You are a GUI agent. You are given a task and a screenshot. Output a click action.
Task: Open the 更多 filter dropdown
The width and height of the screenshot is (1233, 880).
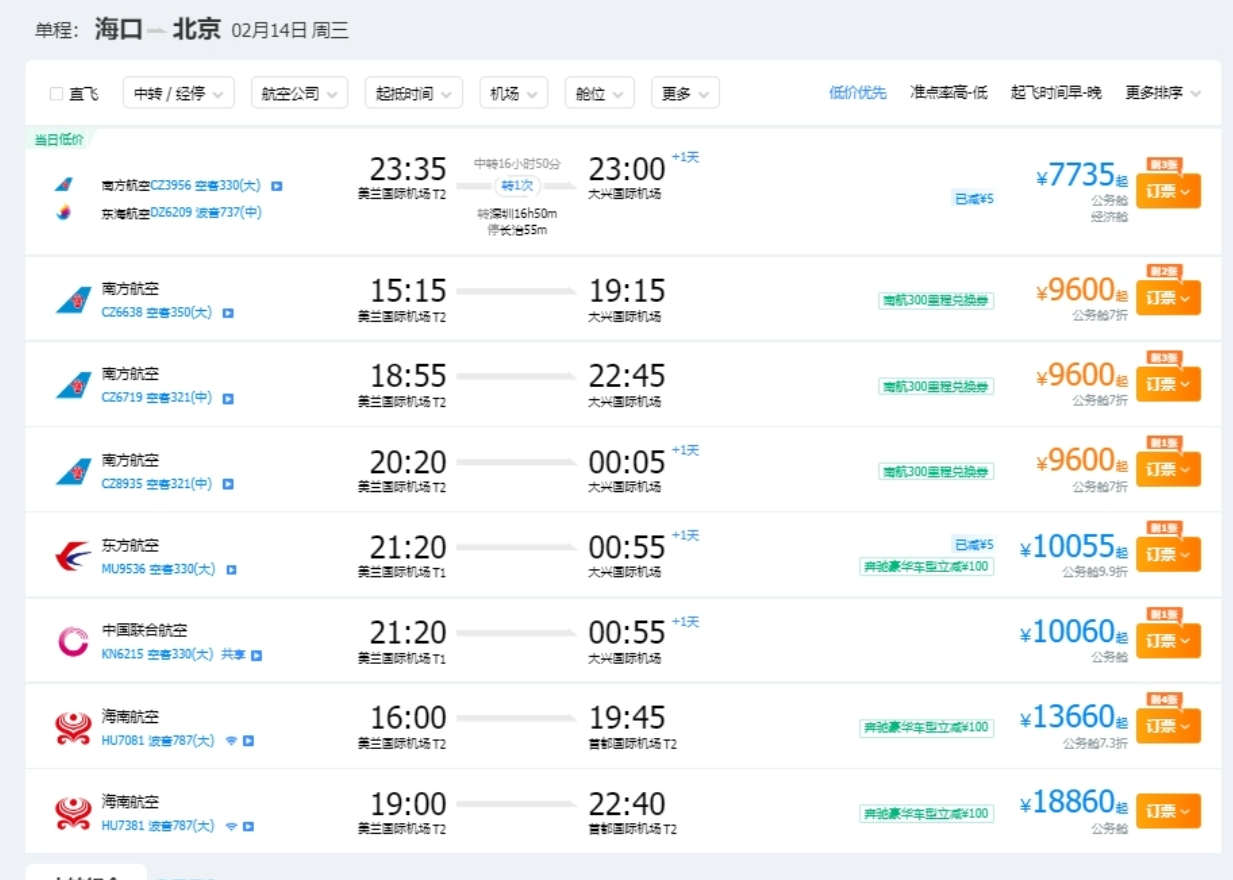coord(686,93)
